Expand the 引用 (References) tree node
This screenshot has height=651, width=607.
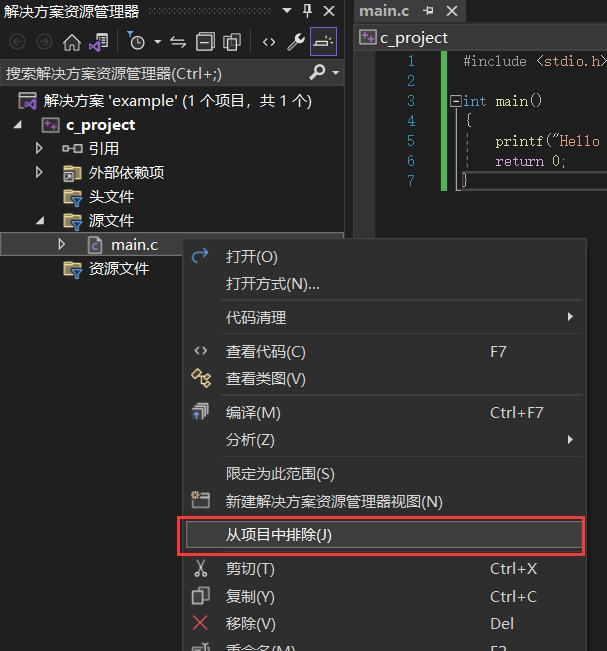(40, 148)
